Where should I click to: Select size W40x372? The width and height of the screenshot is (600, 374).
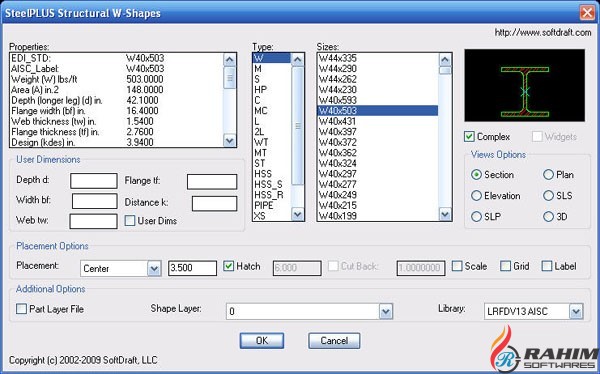[x=378, y=142]
